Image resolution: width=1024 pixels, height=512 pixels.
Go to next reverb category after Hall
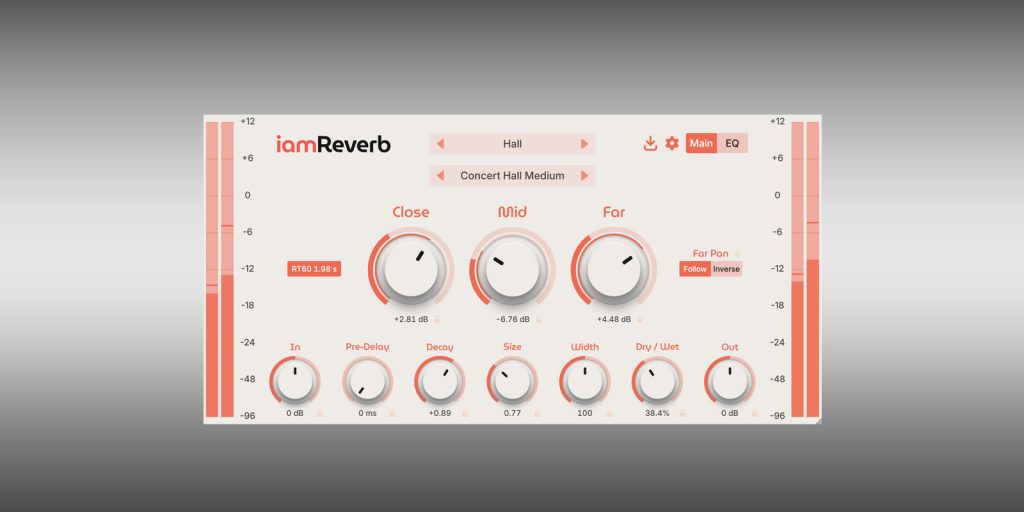[x=584, y=144]
